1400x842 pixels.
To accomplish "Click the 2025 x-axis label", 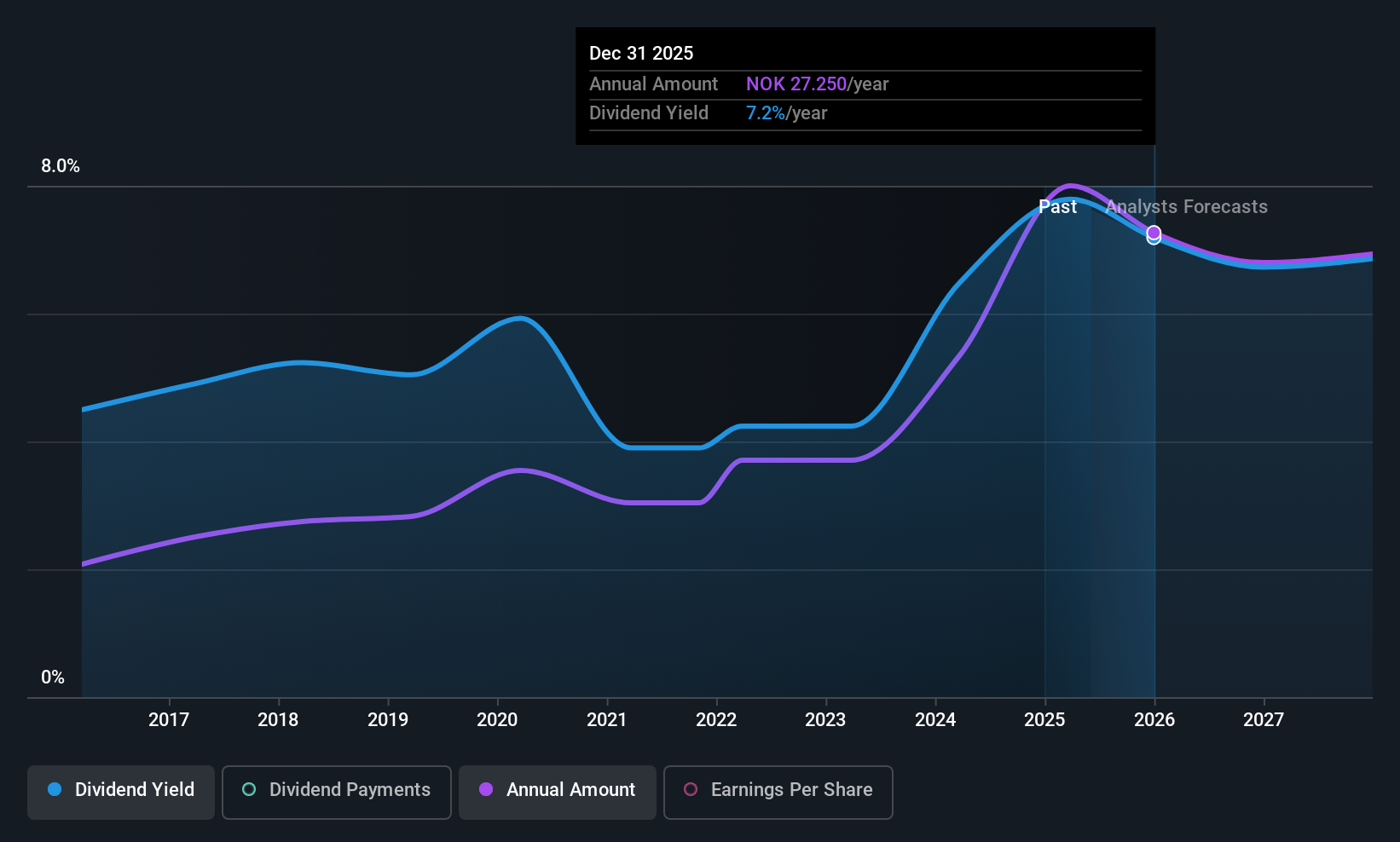I will point(1044,719).
